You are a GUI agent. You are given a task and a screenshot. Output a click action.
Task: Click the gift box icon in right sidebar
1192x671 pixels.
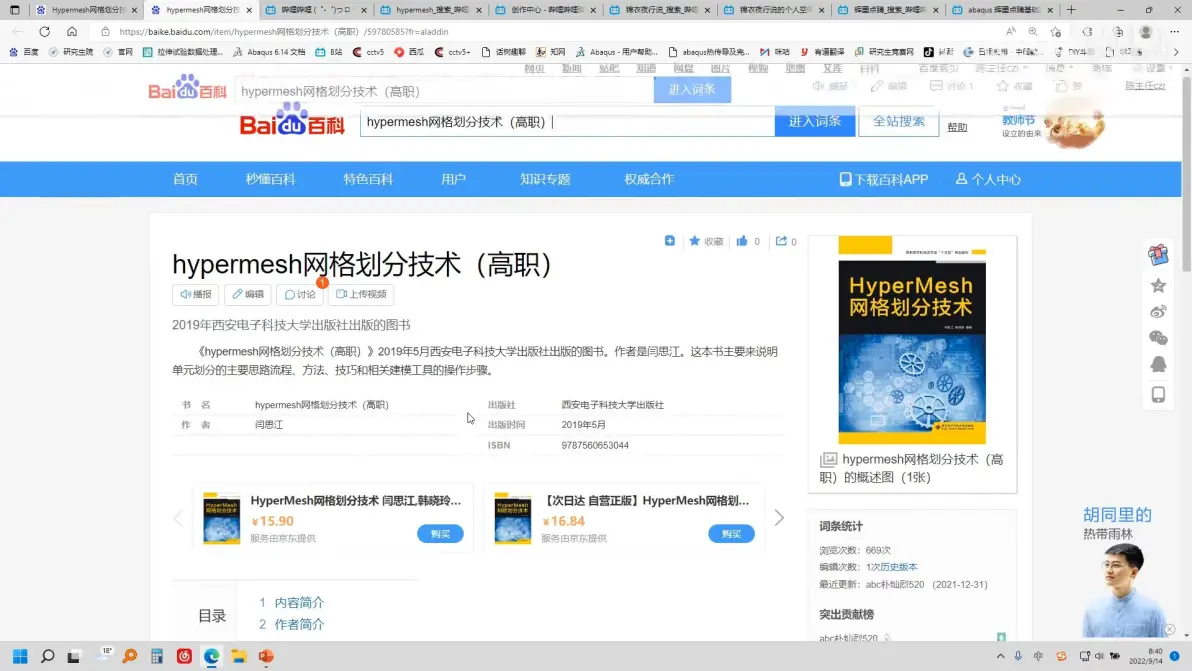1158,255
